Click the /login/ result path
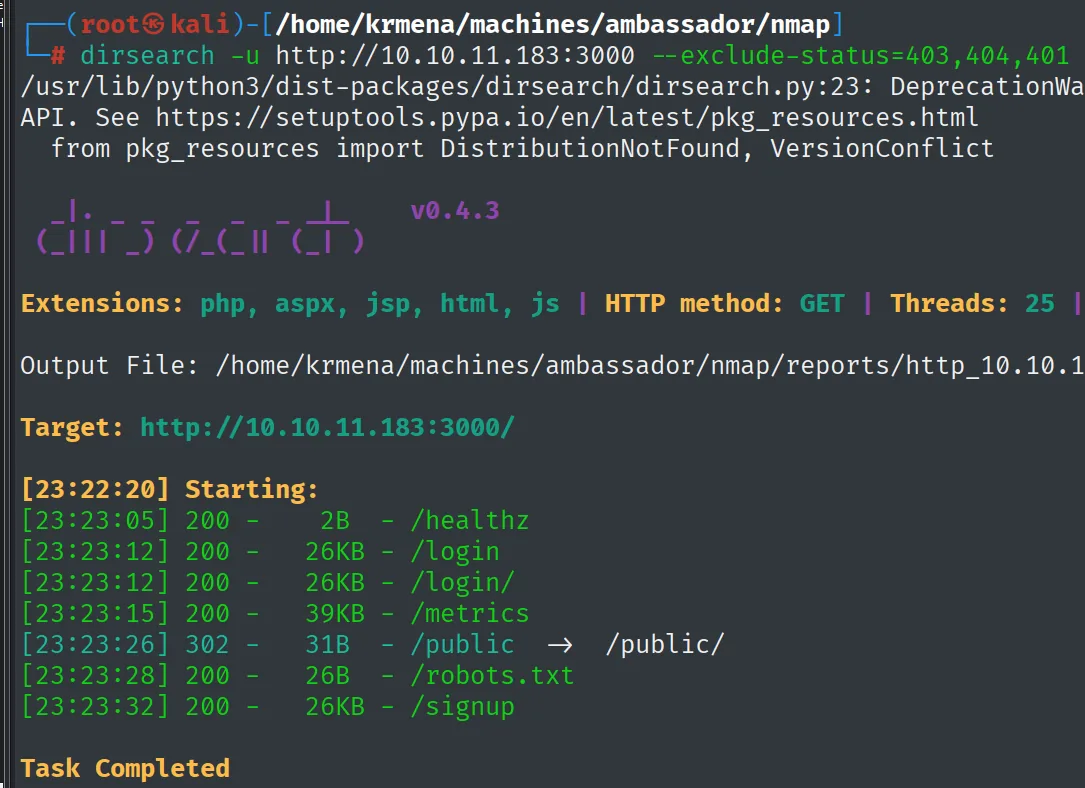This screenshot has height=788, width=1085. click(462, 583)
